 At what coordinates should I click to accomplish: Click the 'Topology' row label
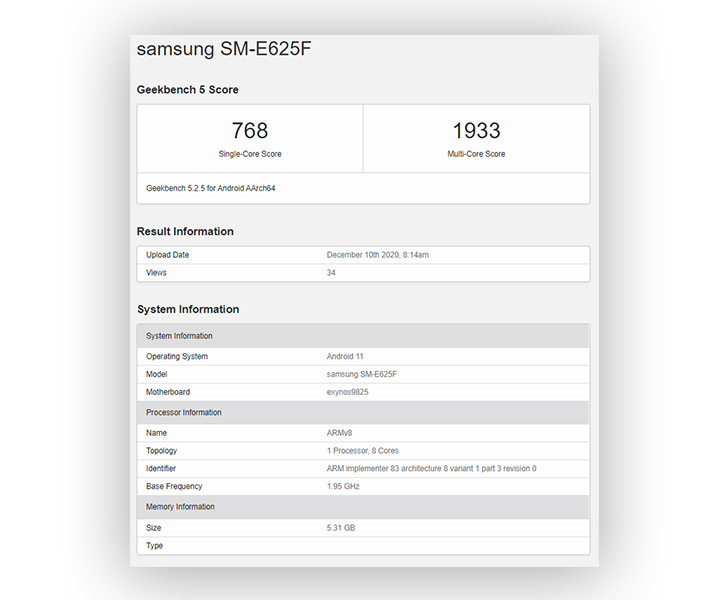point(162,450)
